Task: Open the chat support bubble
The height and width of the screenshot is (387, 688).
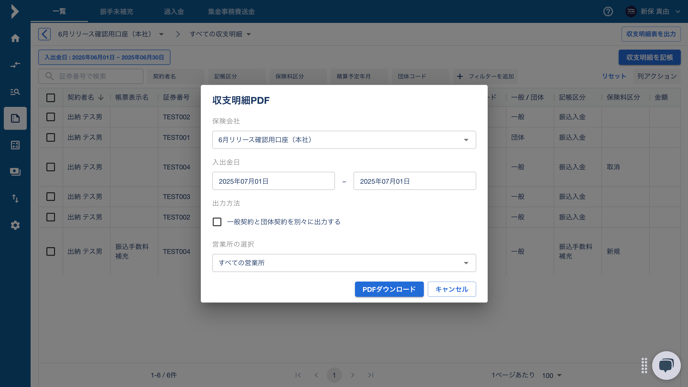Action: (x=666, y=366)
